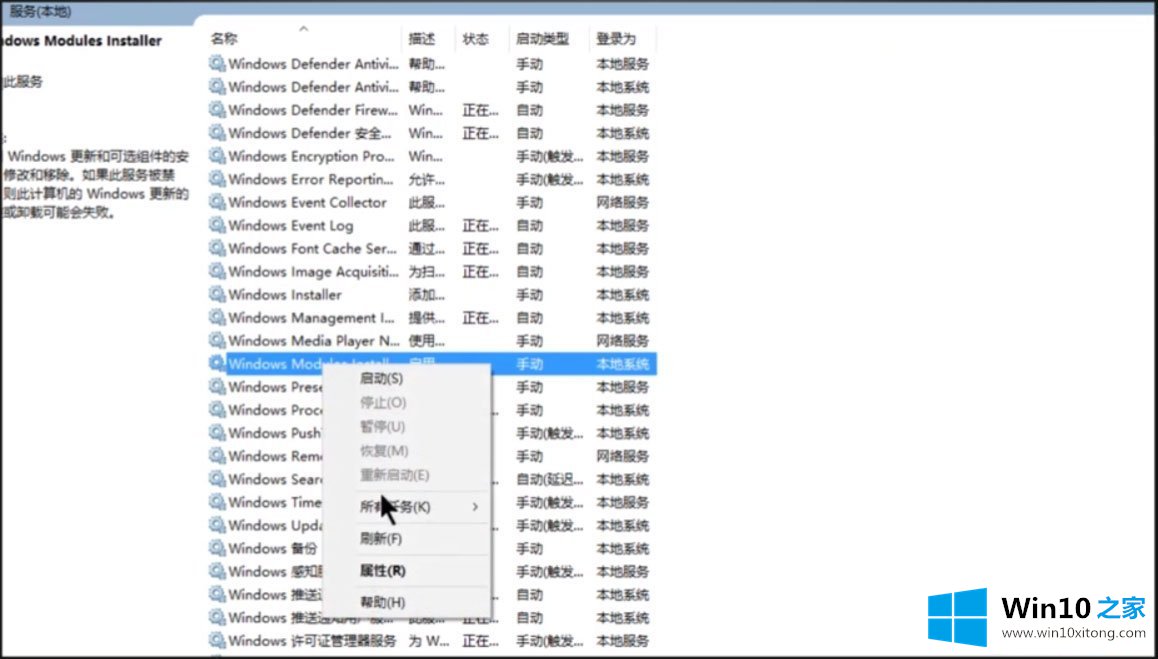Screen dimensions: 1158x659
Task: Click gear icon beside Windows Installer
Action: 217,294
